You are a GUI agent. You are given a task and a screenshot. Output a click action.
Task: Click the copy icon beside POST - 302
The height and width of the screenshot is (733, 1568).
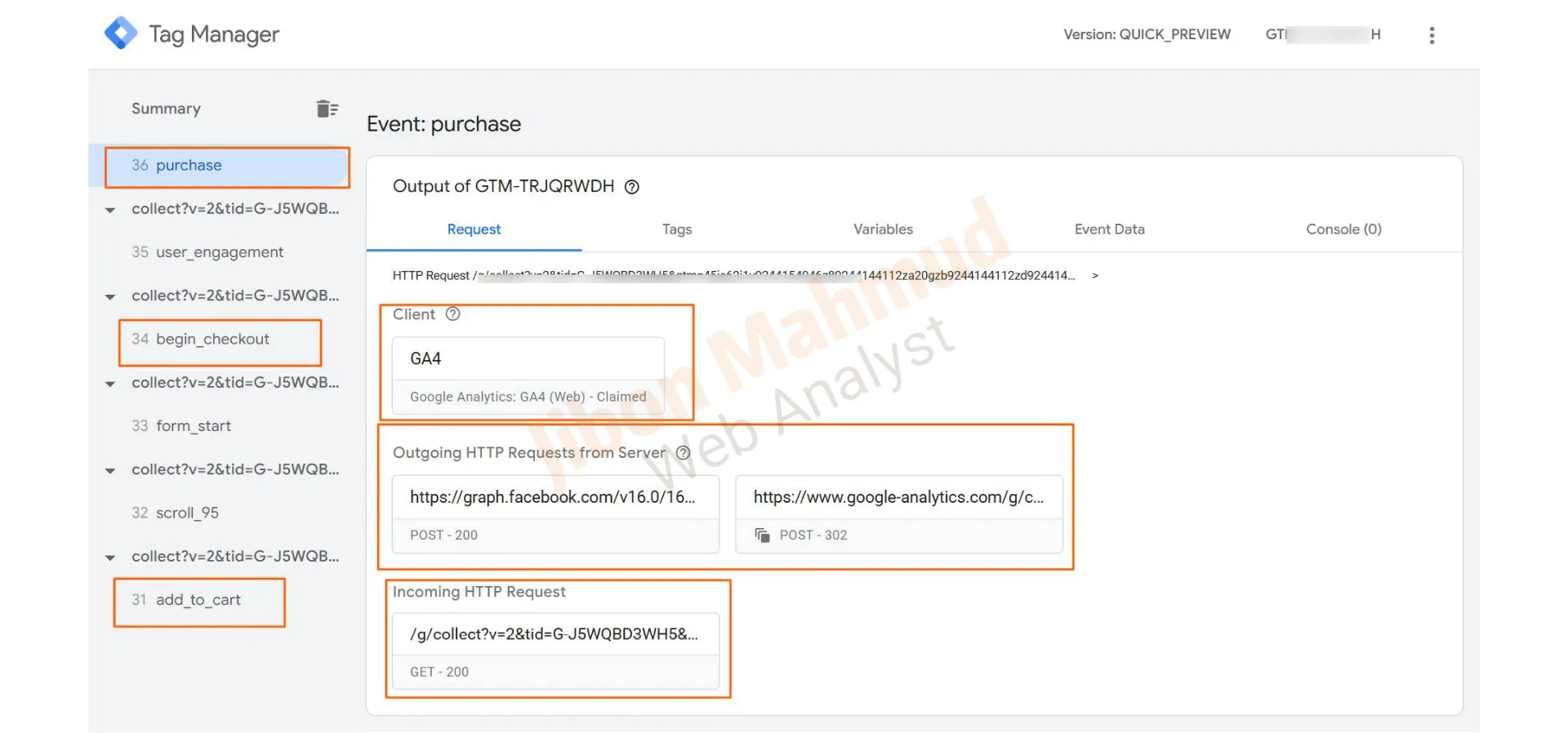(x=762, y=535)
